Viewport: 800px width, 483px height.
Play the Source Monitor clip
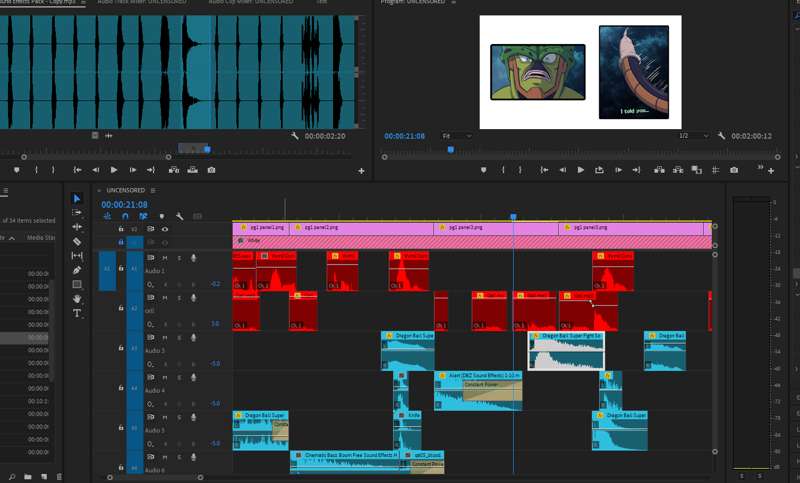(x=114, y=170)
